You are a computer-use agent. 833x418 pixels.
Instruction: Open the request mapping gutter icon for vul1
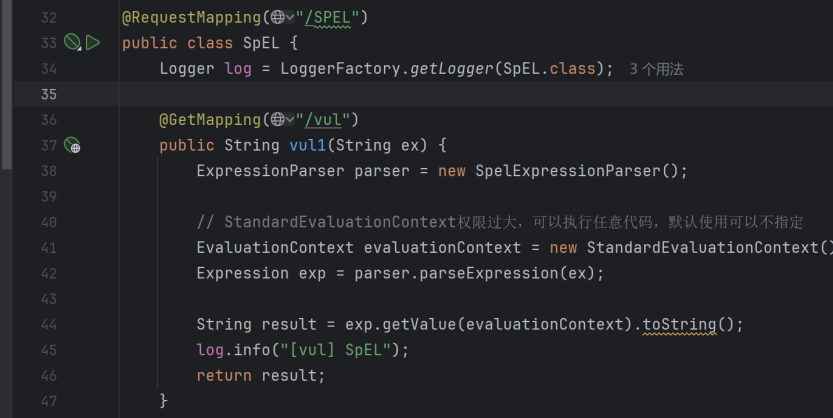pos(72,146)
